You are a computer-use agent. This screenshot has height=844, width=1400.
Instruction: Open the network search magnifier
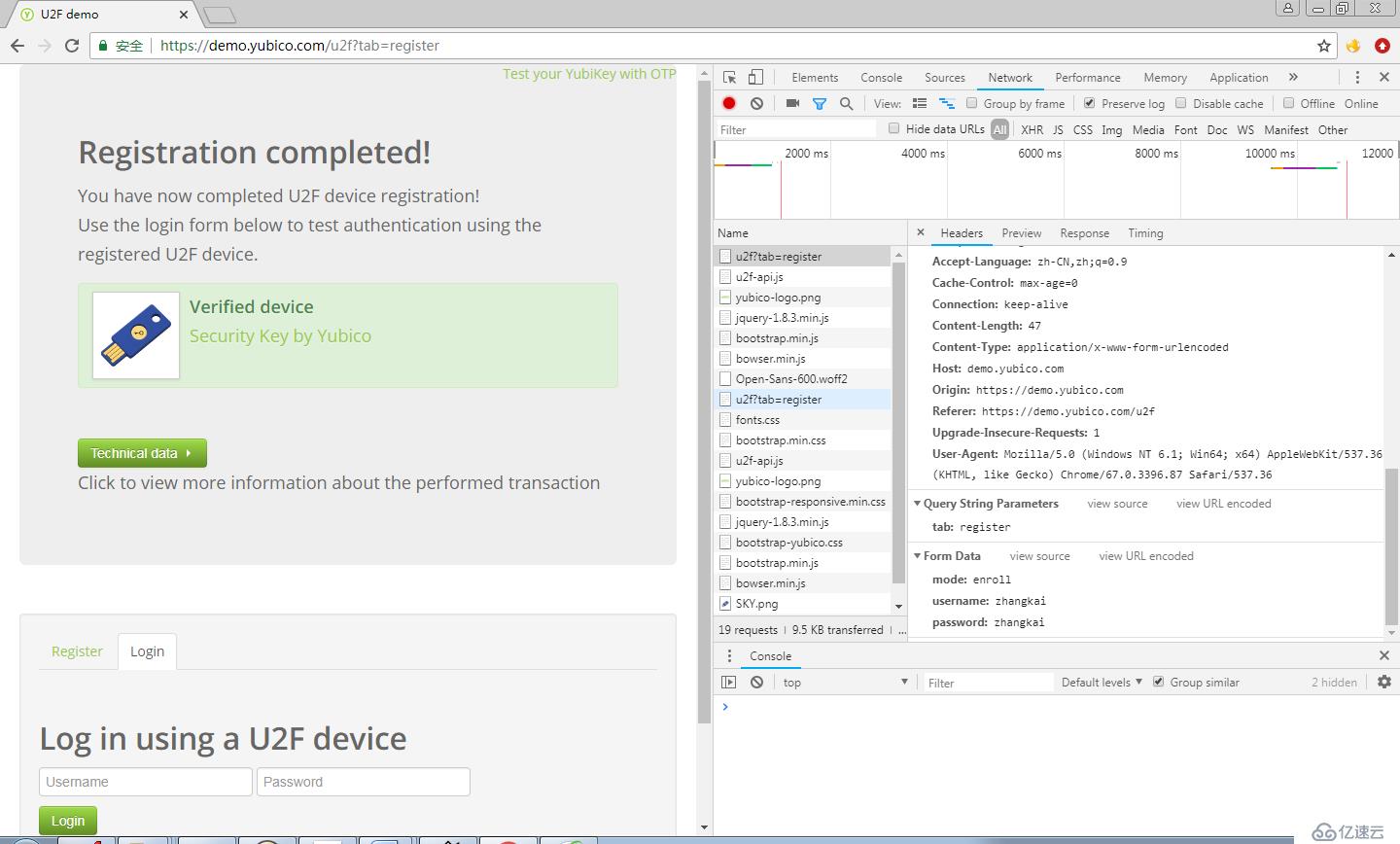point(846,103)
